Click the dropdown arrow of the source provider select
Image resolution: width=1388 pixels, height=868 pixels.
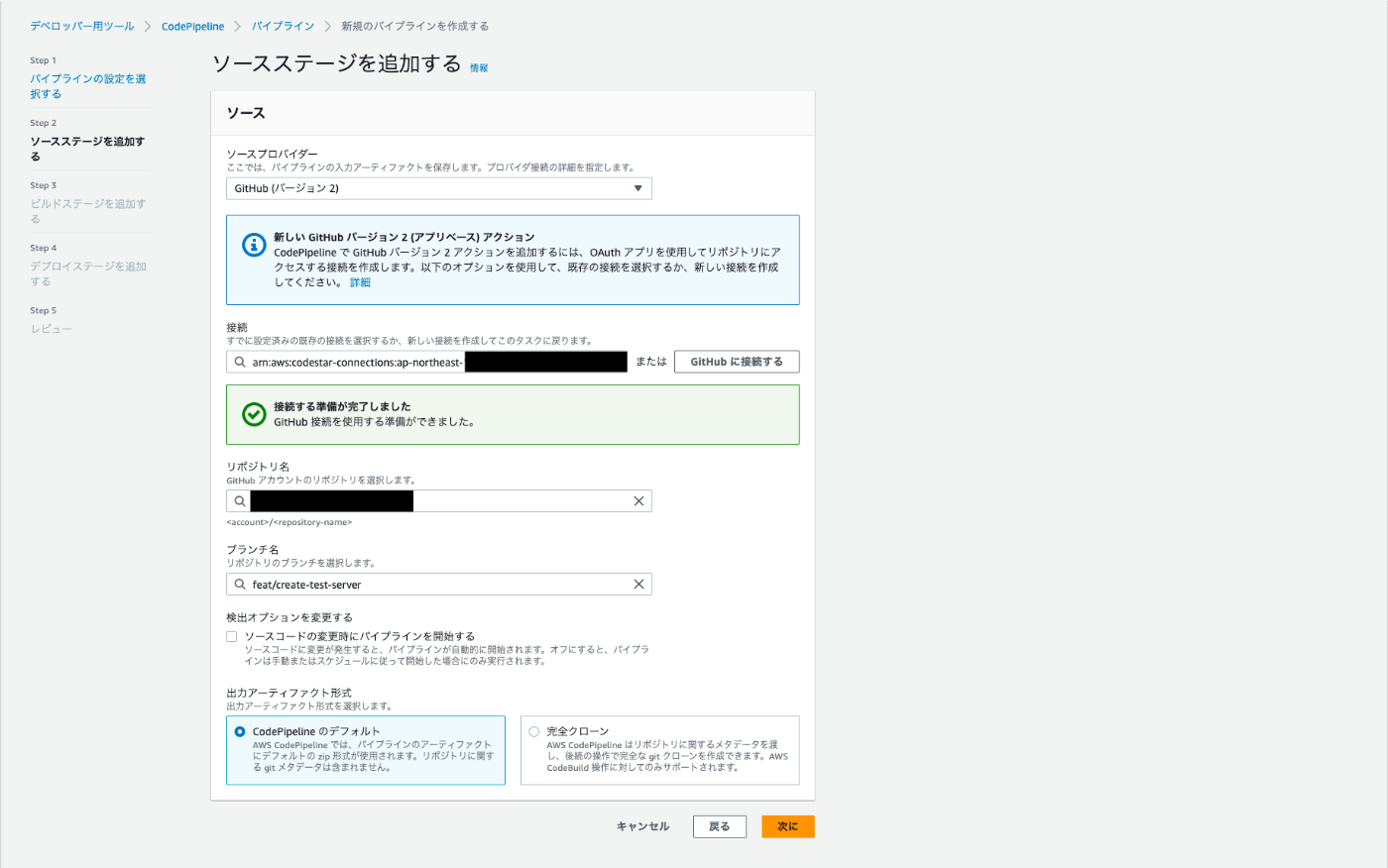point(638,188)
